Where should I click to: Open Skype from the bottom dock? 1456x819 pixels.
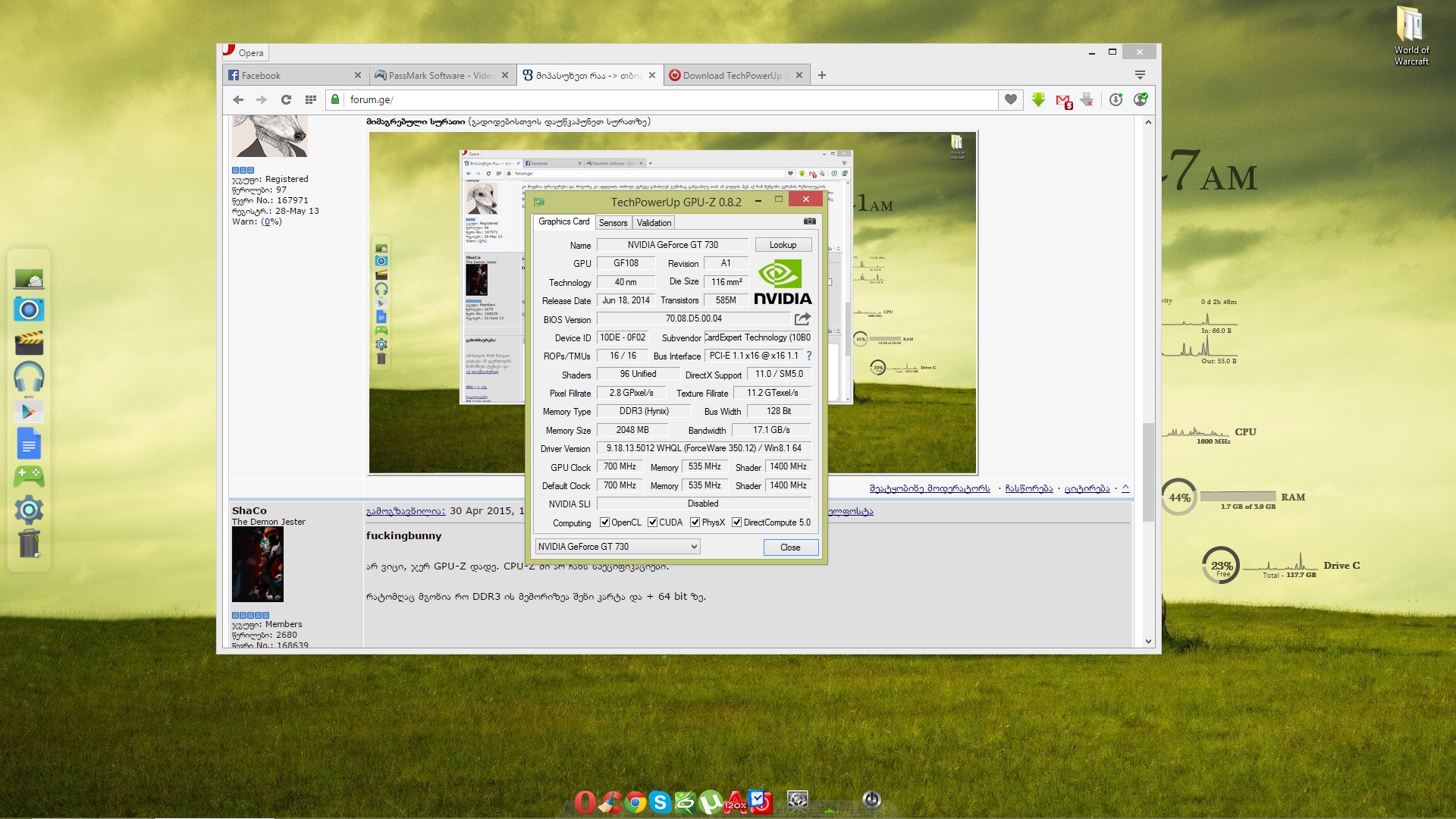[660, 802]
